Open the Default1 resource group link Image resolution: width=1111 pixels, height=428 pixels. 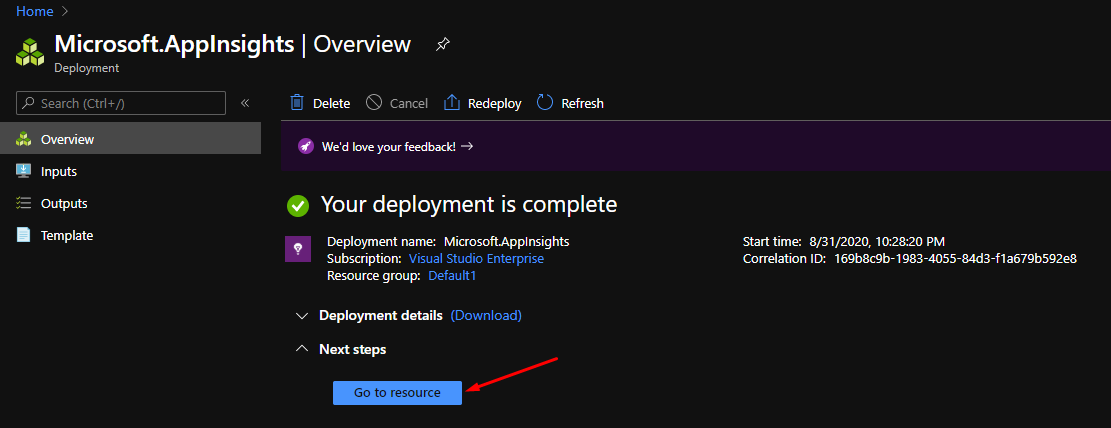[x=452, y=275]
